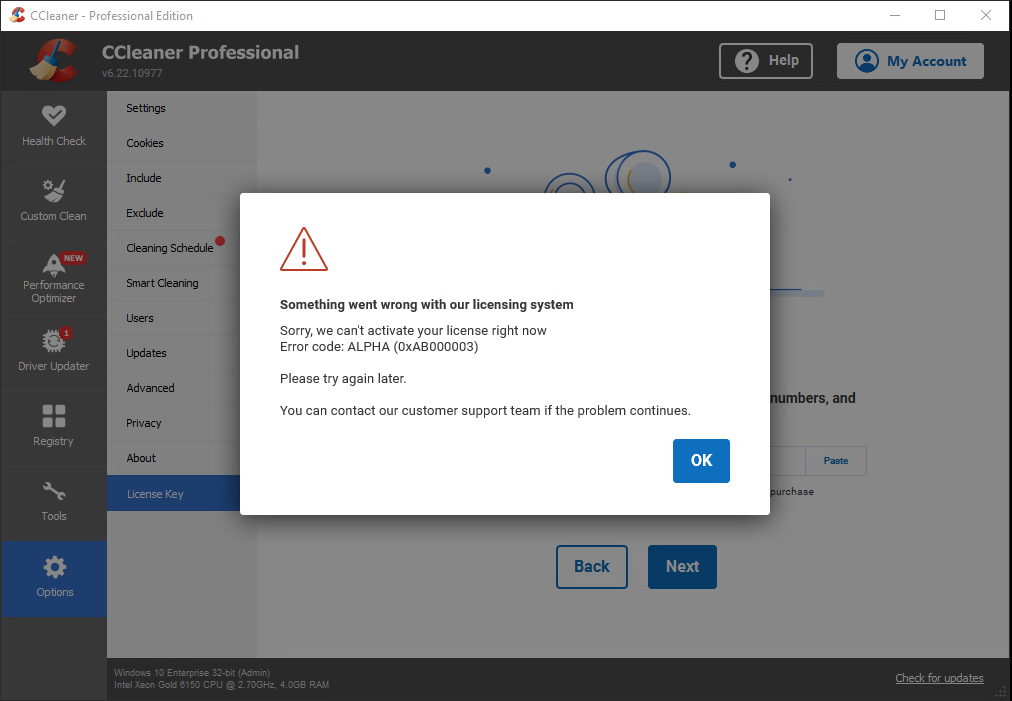Select Custom Clean broom icon
Image resolution: width=1012 pixels, height=701 pixels.
(54, 191)
